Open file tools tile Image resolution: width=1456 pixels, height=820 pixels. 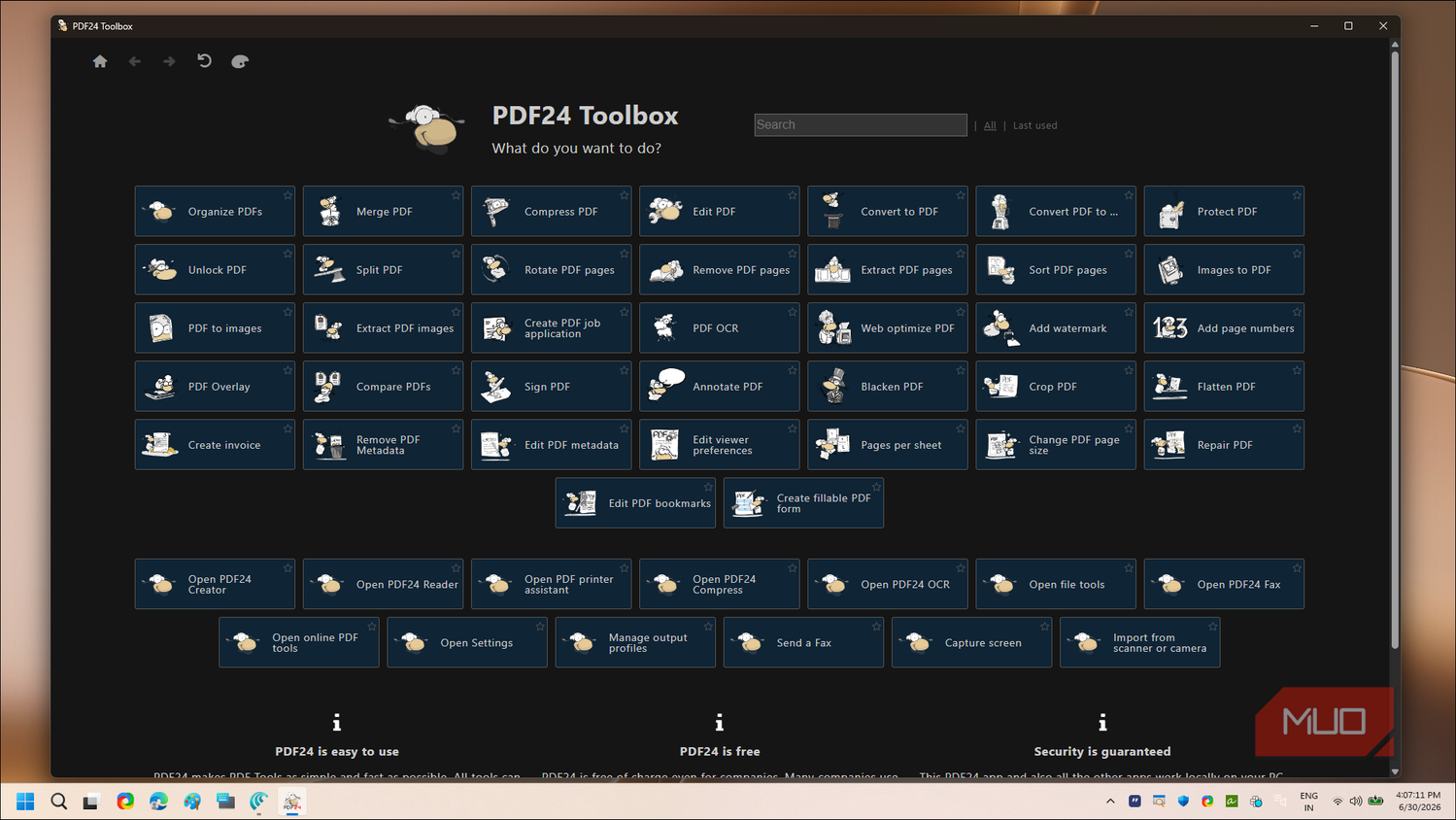click(1056, 584)
